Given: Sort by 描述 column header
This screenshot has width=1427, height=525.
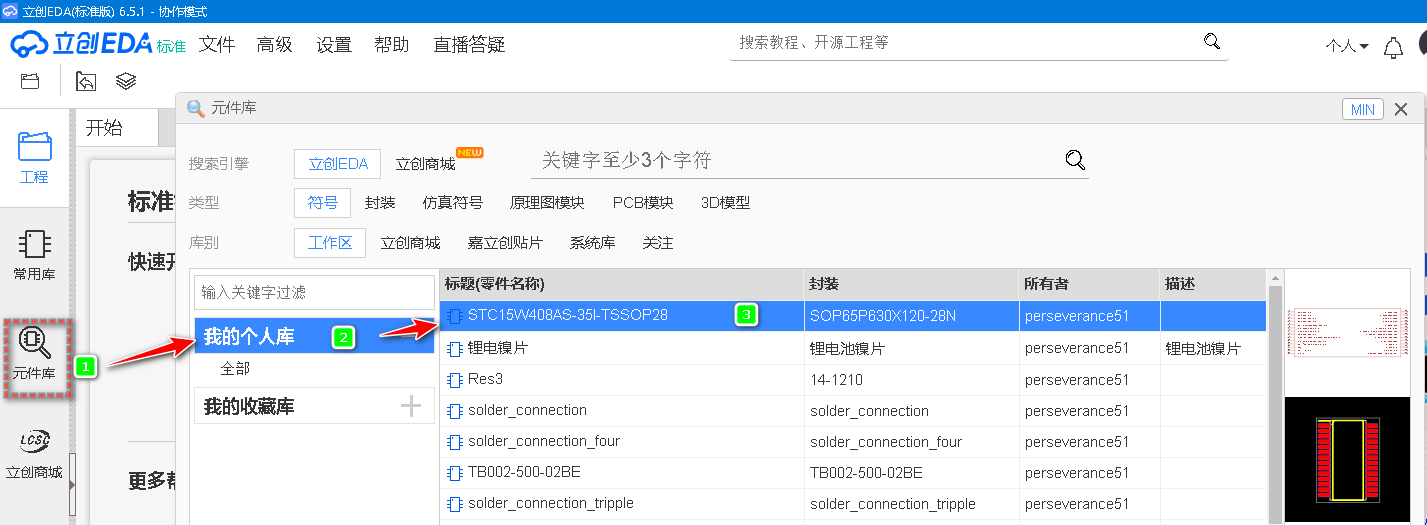Looking at the screenshot, I should [1213, 284].
